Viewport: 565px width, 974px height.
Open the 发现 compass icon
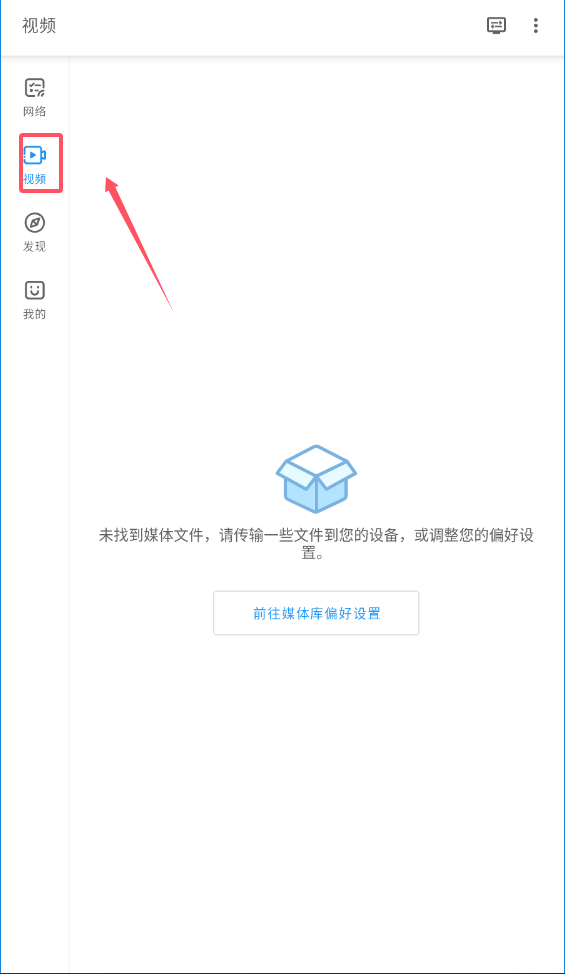tap(35, 222)
